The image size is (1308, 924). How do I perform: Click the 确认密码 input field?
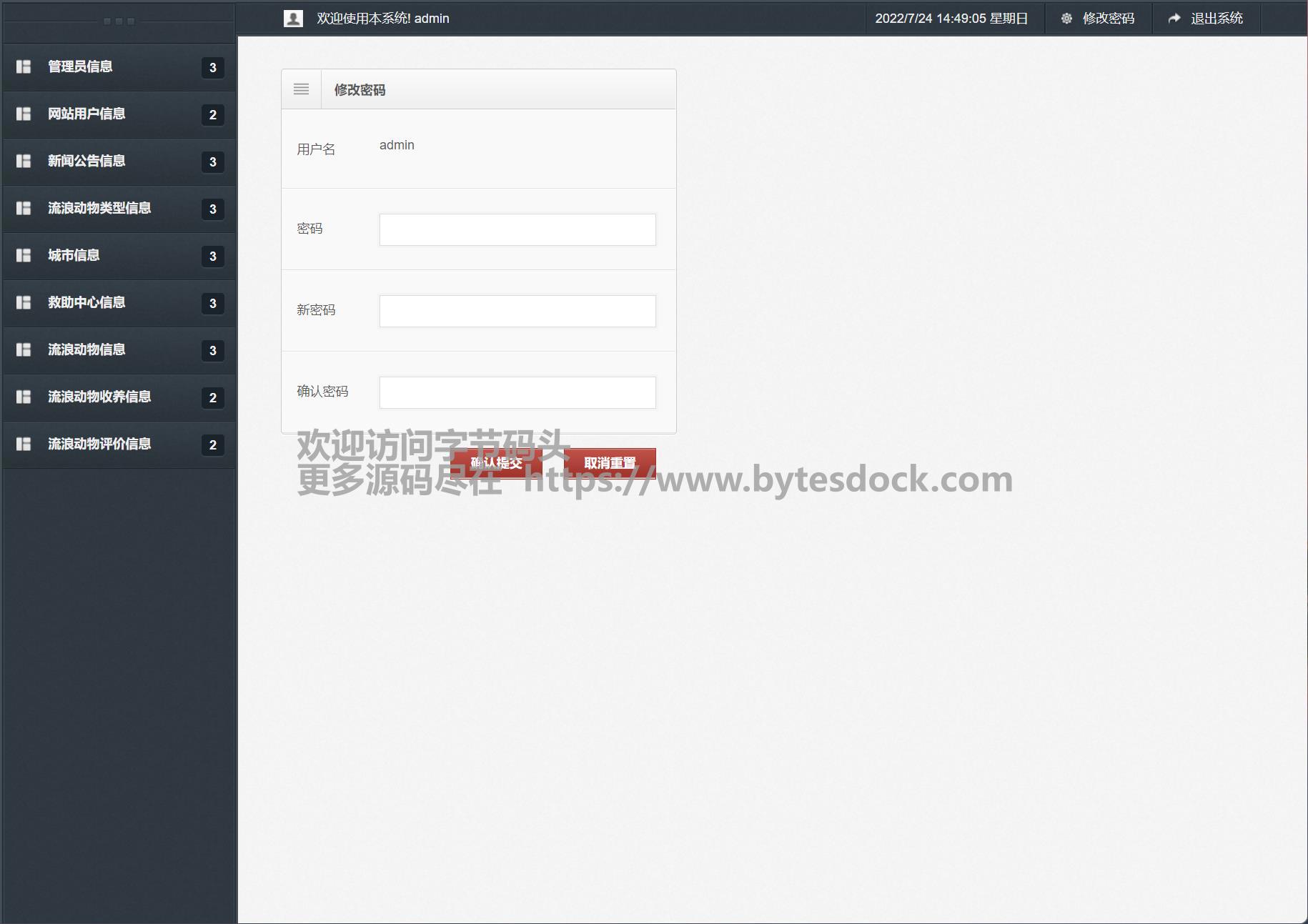(517, 392)
